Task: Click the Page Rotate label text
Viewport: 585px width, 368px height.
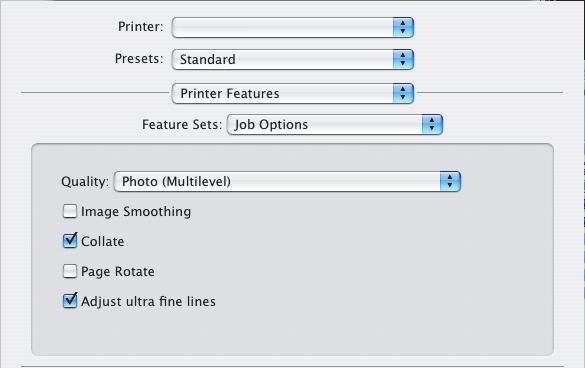Action: pos(118,272)
